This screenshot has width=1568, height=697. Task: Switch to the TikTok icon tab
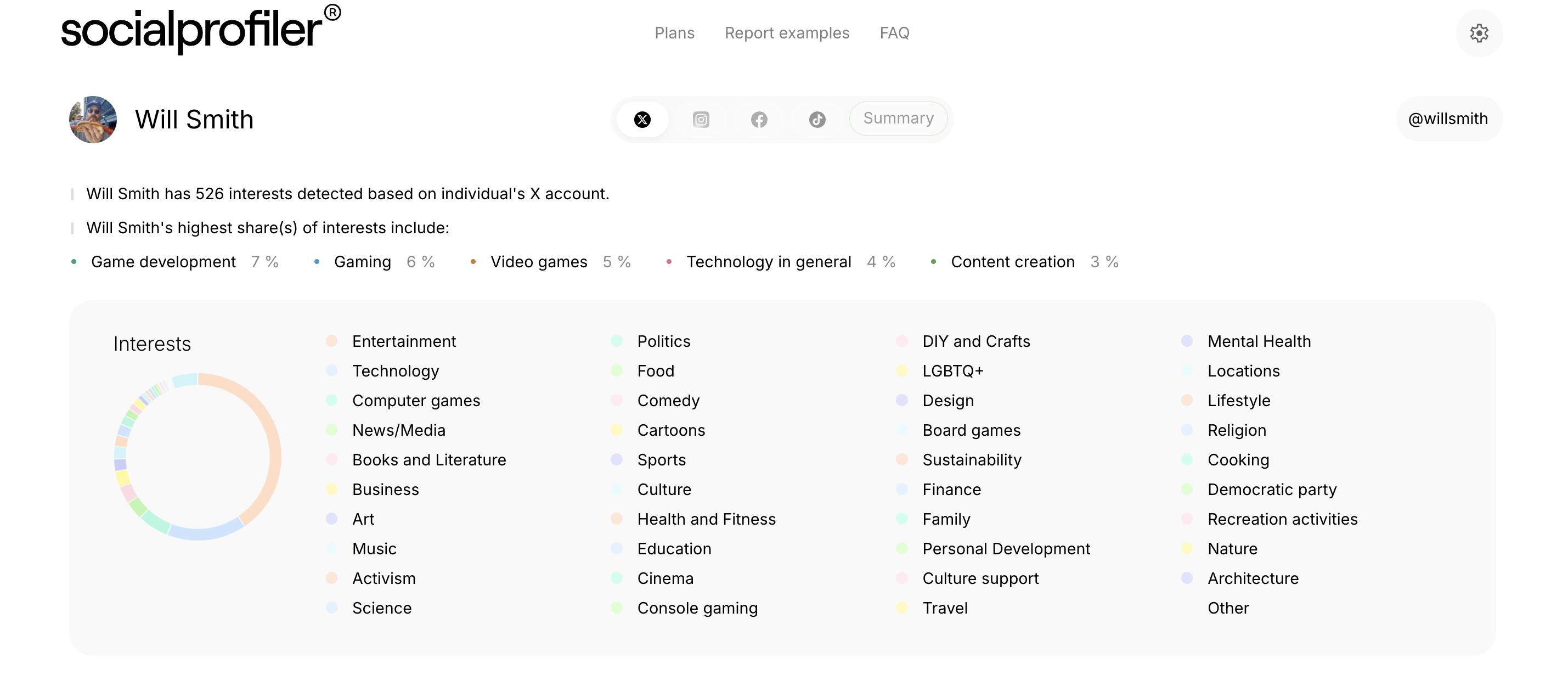[817, 119]
